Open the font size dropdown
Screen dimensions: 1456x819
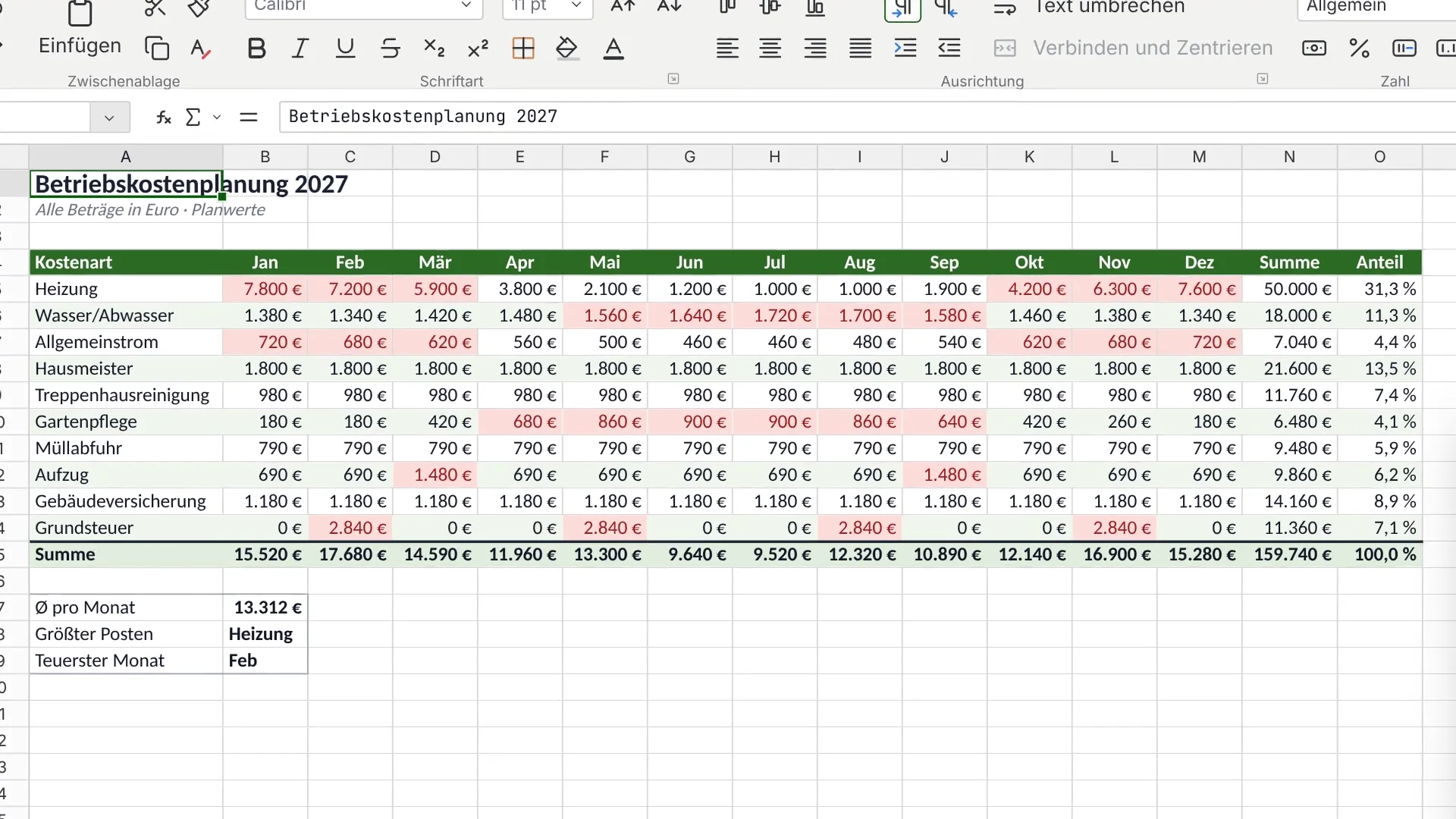click(576, 6)
